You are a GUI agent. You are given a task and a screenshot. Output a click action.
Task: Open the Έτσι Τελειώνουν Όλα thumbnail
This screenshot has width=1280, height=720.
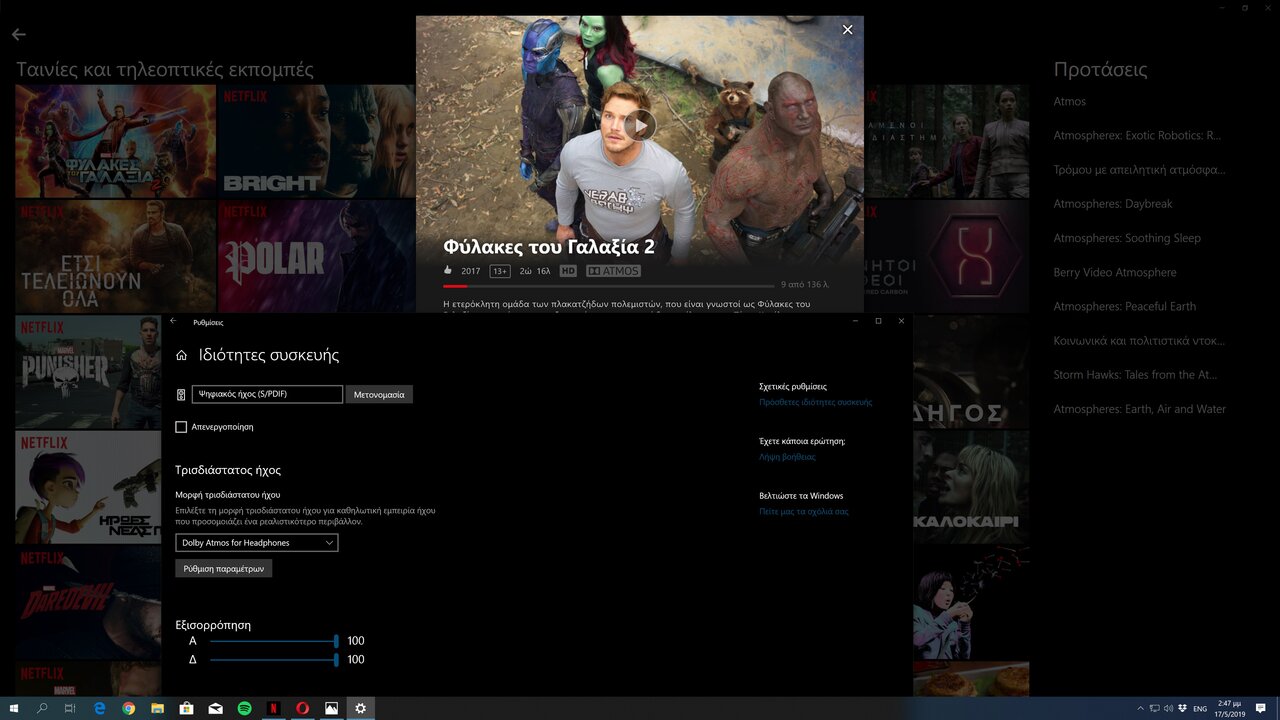pos(115,257)
